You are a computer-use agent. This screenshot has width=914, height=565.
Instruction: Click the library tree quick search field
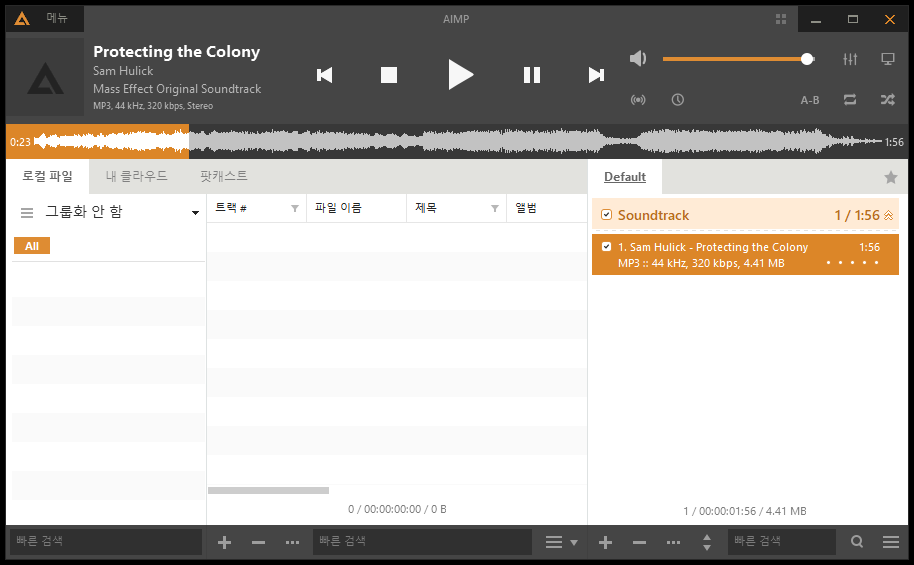(106, 542)
